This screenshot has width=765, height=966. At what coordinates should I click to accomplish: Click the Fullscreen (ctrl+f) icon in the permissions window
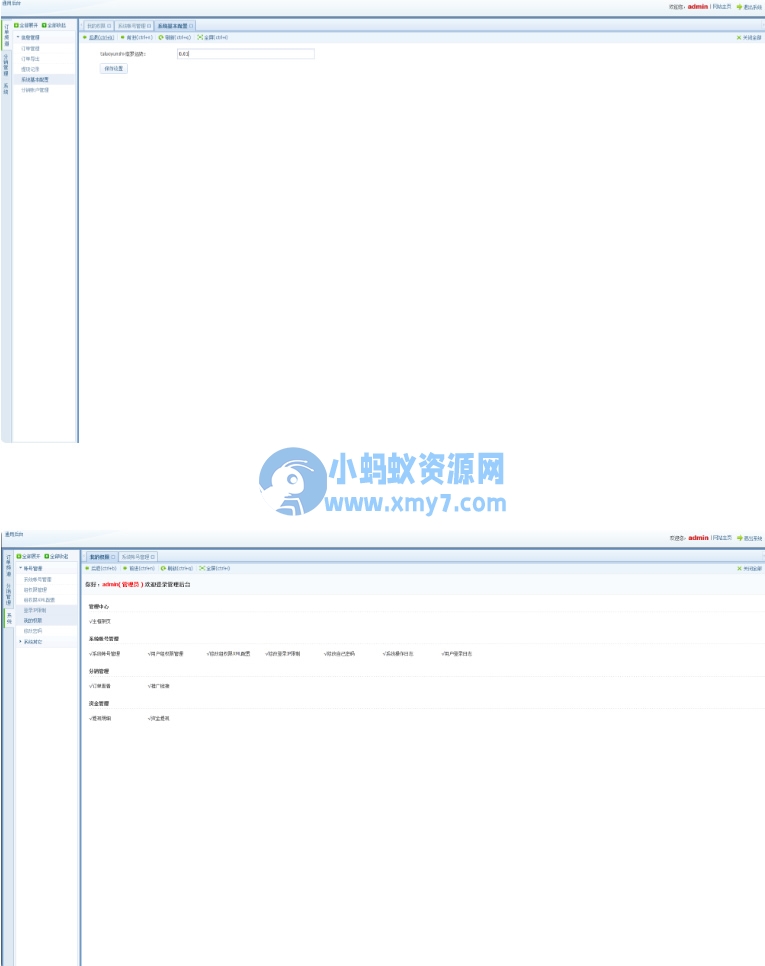tap(203, 569)
